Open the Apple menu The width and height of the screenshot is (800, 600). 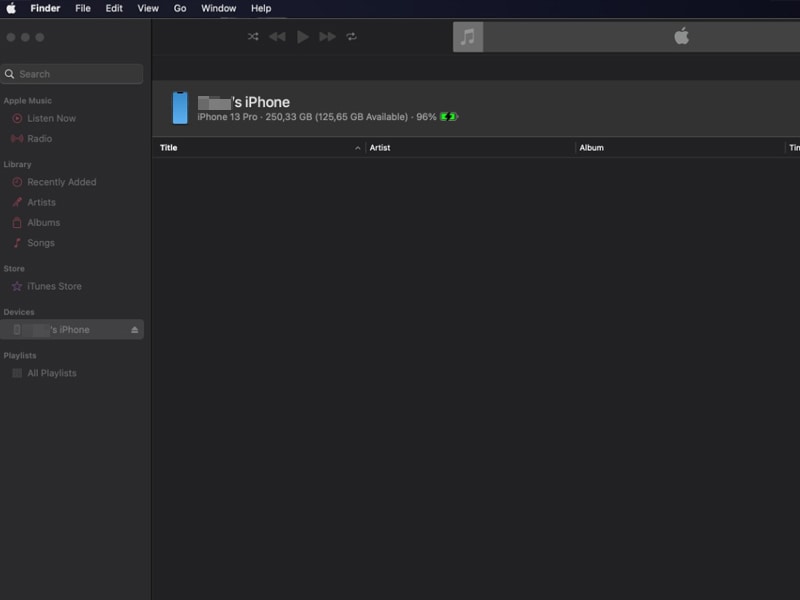tap(11, 9)
